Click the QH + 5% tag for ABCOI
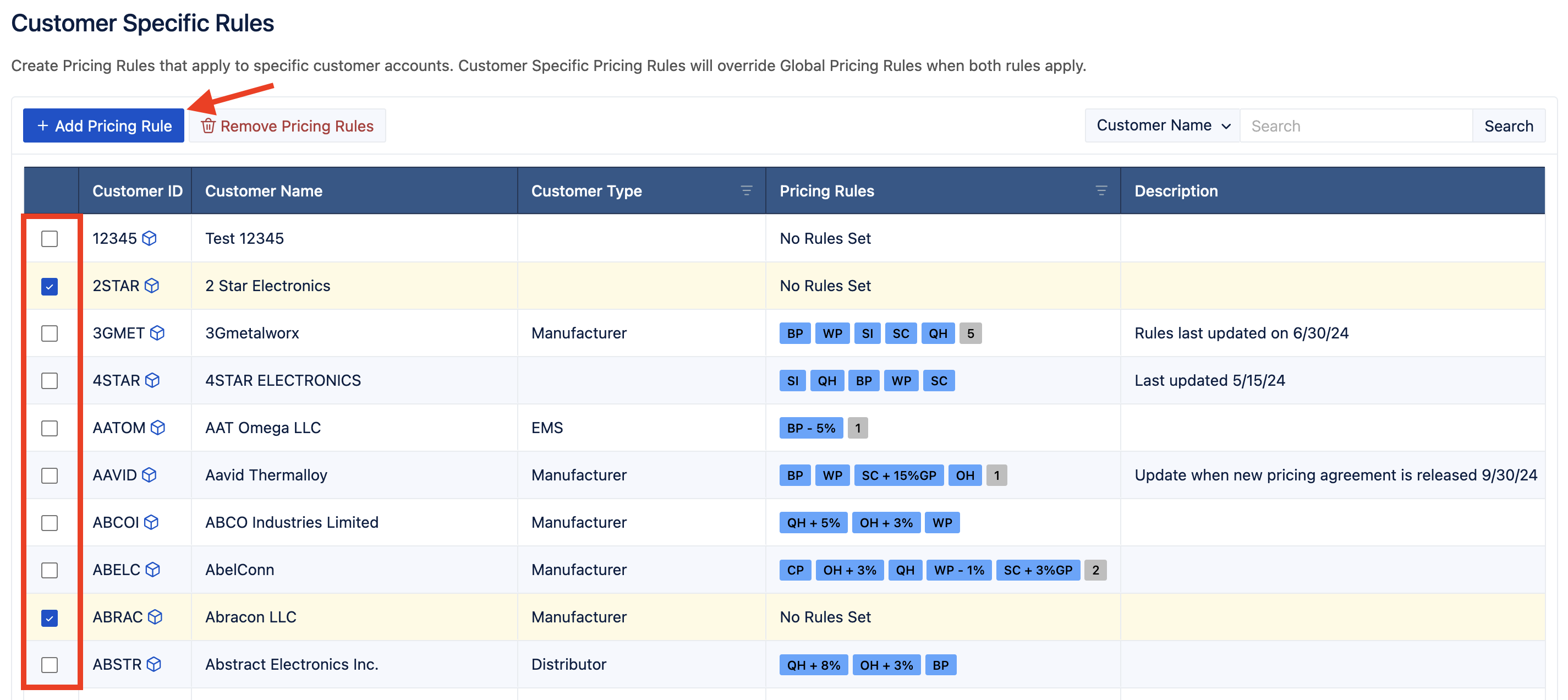Image resolution: width=1568 pixels, height=700 pixels. pyautogui.click(x=813, y=523)
